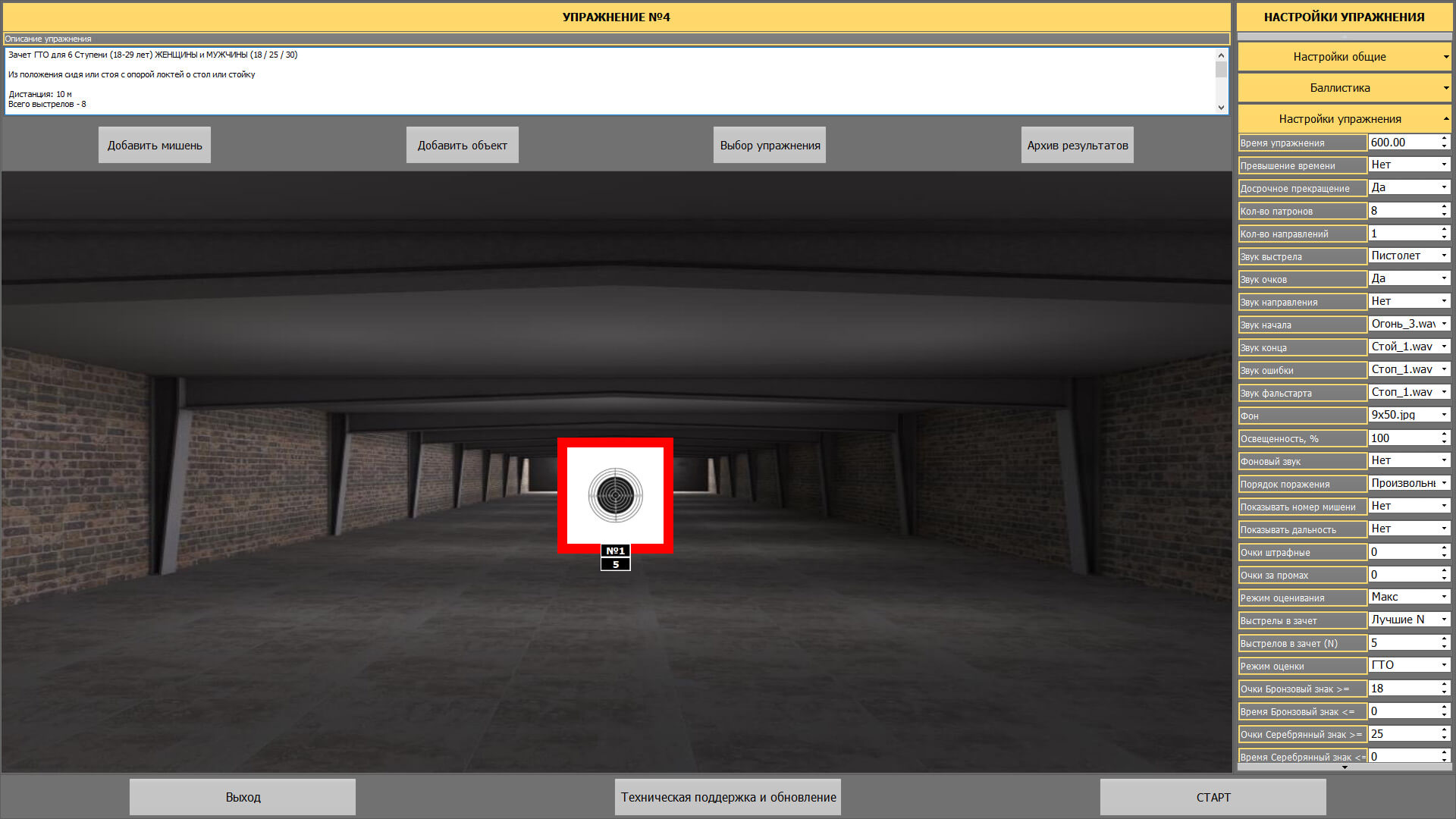Click the Добавить мишень button
The width and height of the screenshot is (1456, 819).
click(155, 145)
